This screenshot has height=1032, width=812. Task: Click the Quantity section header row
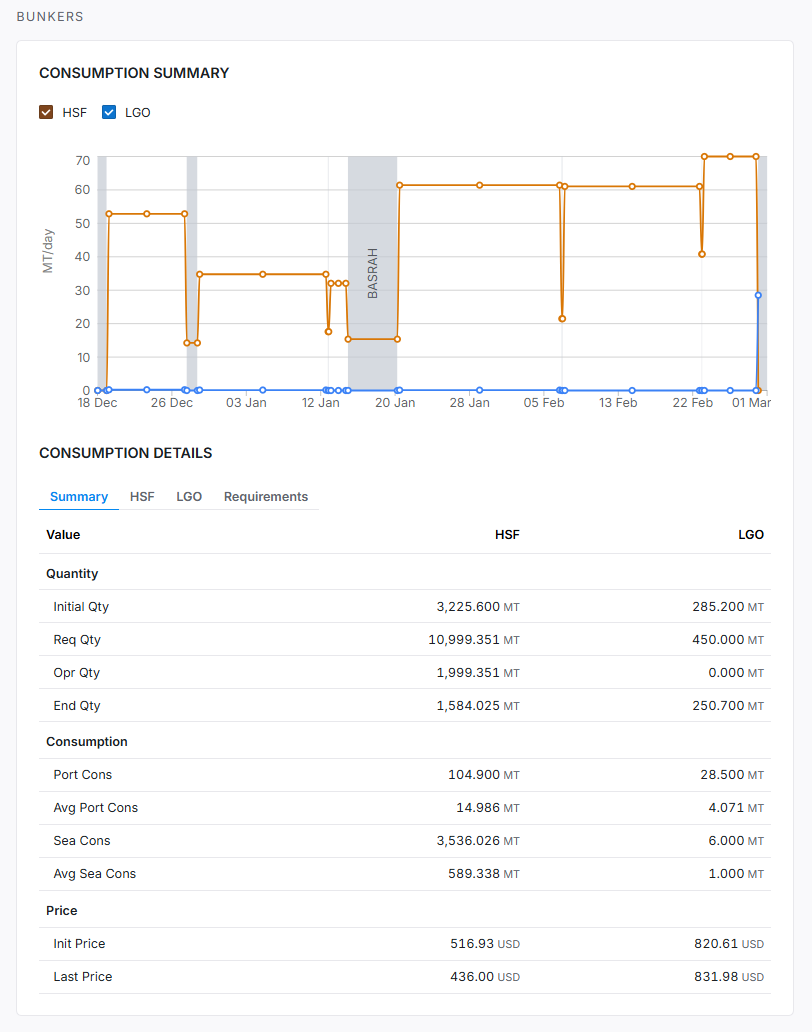click(x=72, y=574)
